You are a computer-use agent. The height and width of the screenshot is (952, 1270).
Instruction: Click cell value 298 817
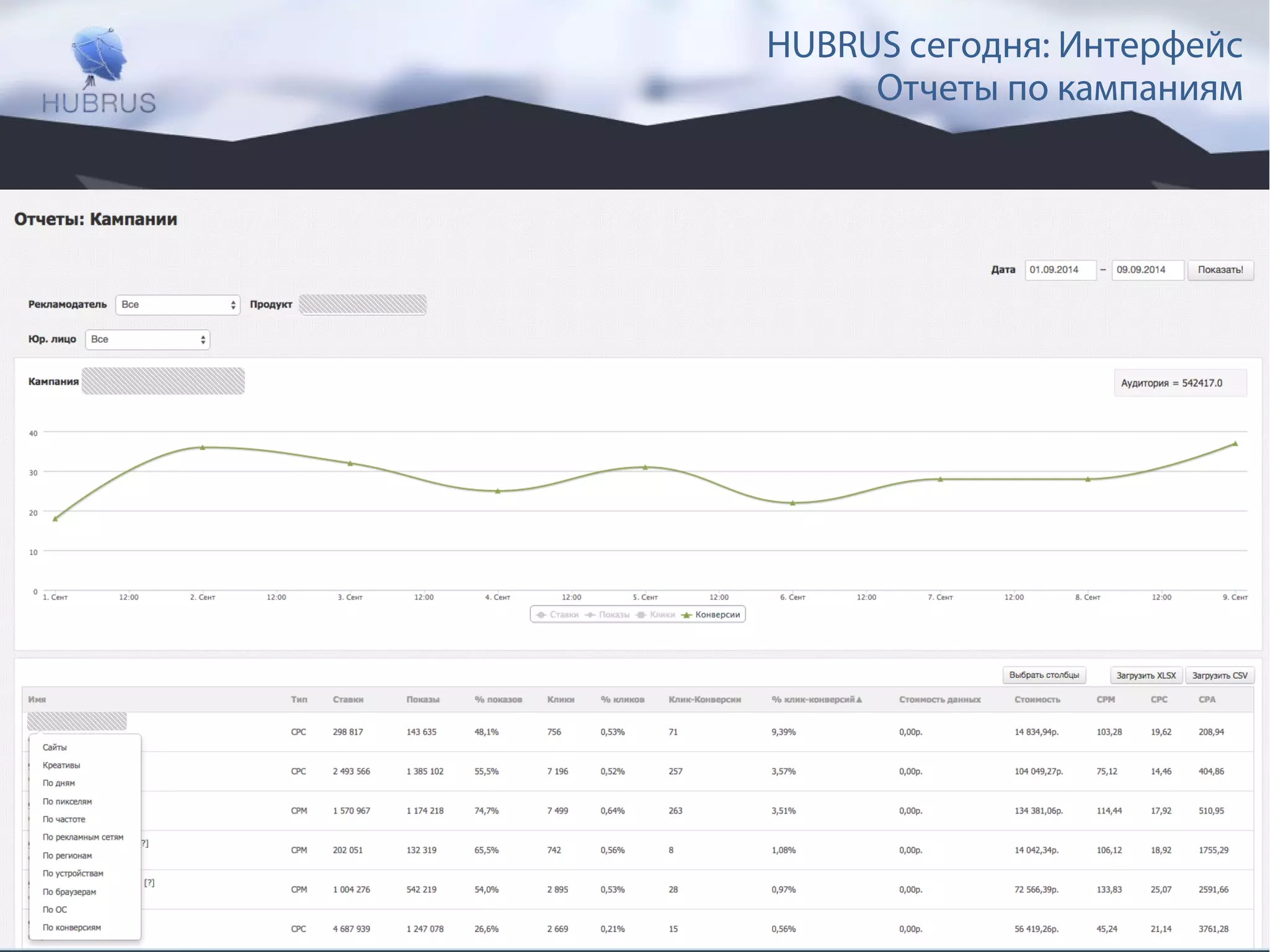348,732
